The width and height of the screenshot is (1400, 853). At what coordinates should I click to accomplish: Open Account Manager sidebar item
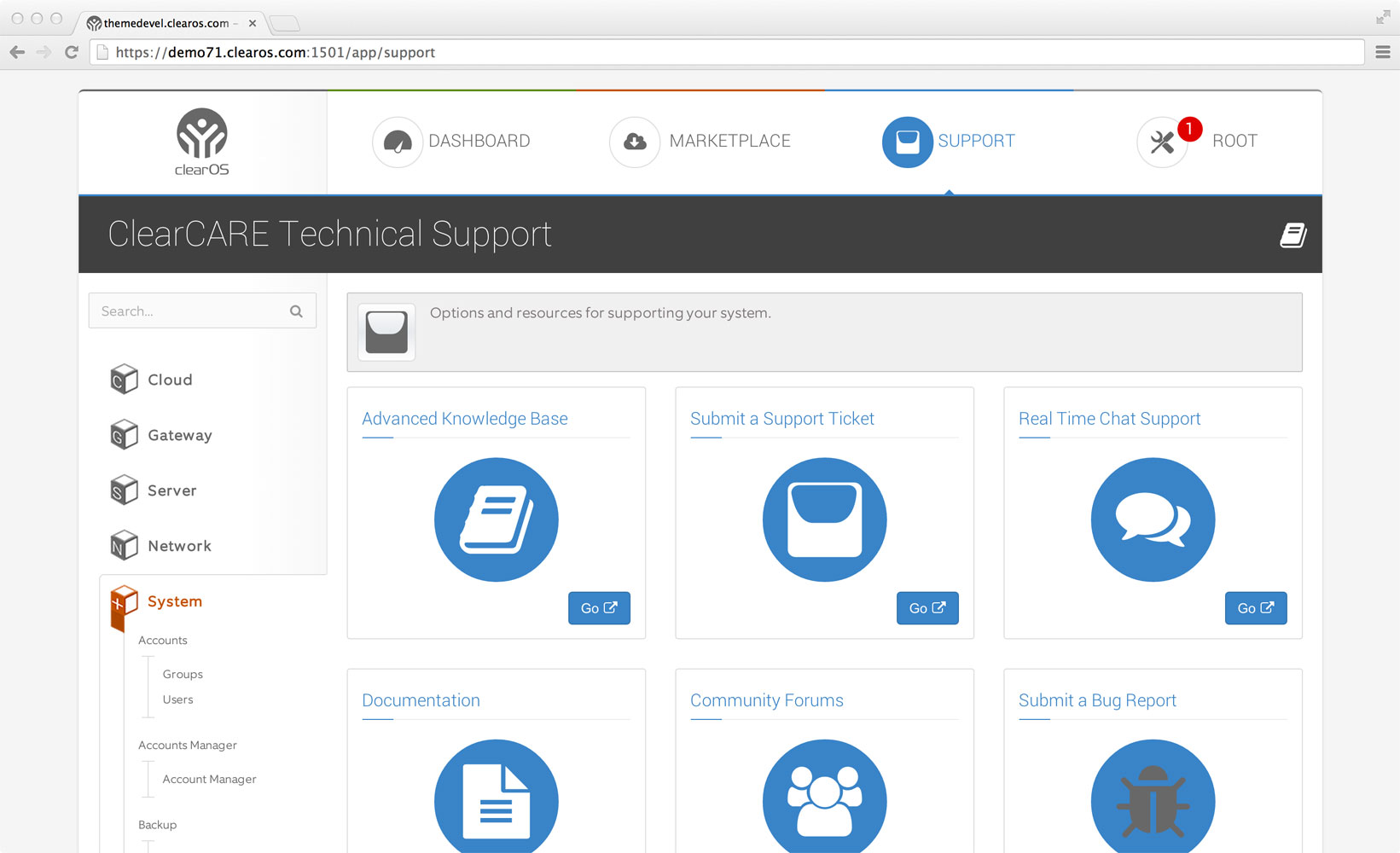pyautogui.click(x=209, y=779)
